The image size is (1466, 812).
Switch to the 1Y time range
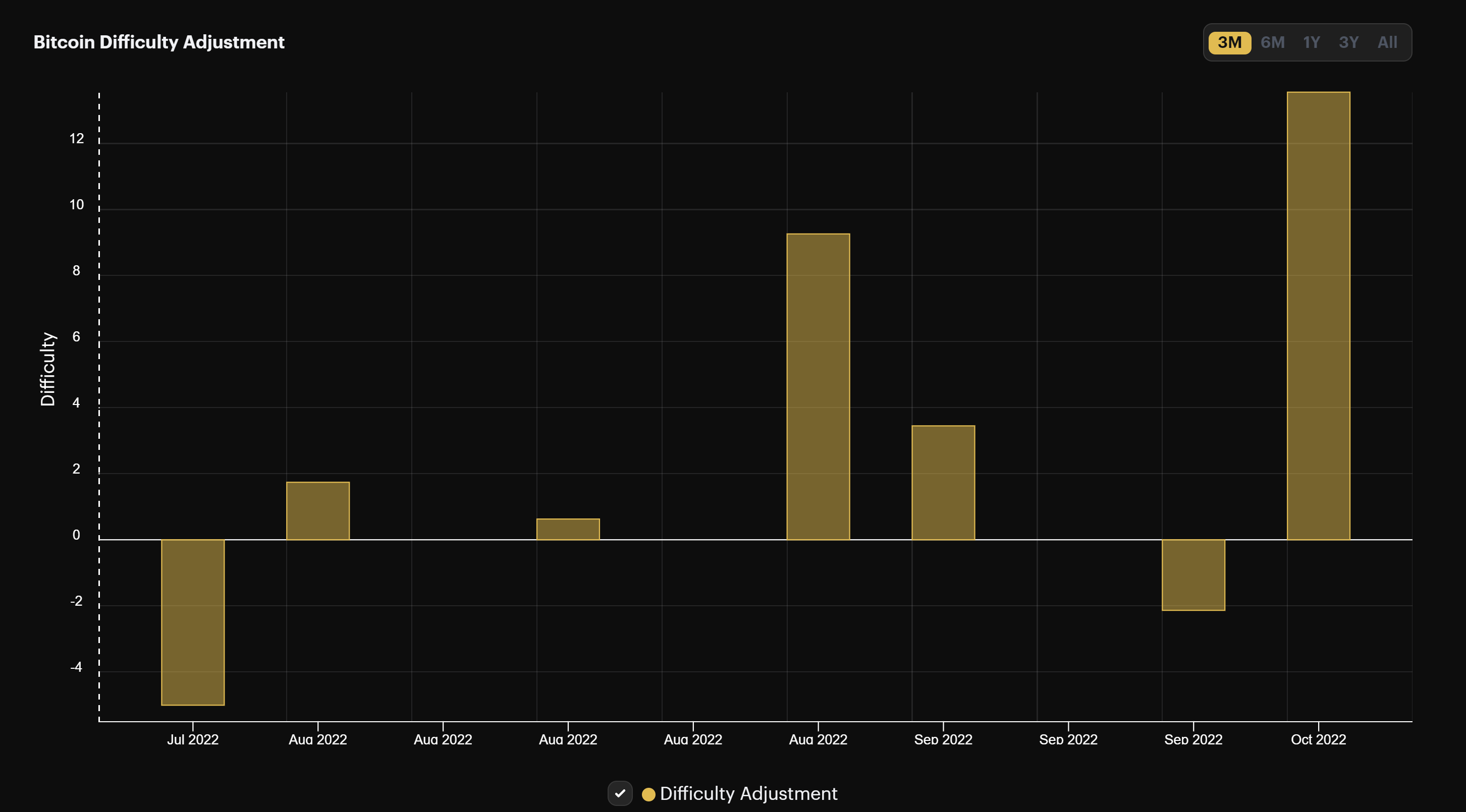pos(1311,42)
